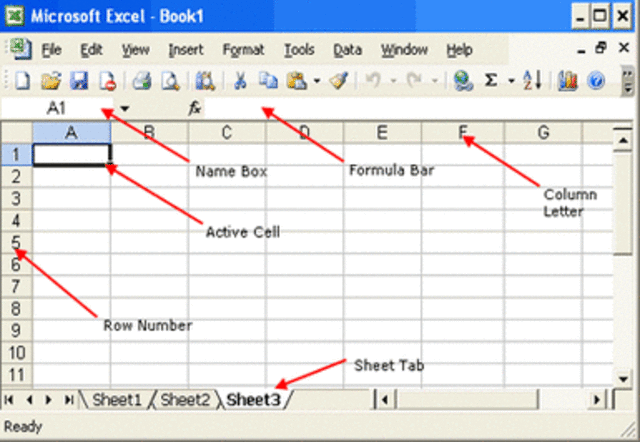Click the Undo arrow icon
640x442 pixels.
pos(373,80)
